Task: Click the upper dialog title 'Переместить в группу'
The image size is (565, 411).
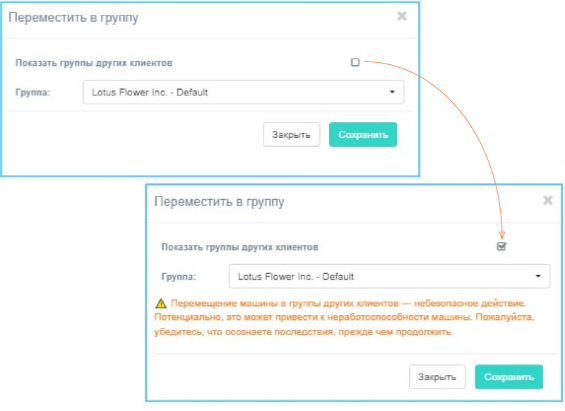Action: tap(74, 18)
